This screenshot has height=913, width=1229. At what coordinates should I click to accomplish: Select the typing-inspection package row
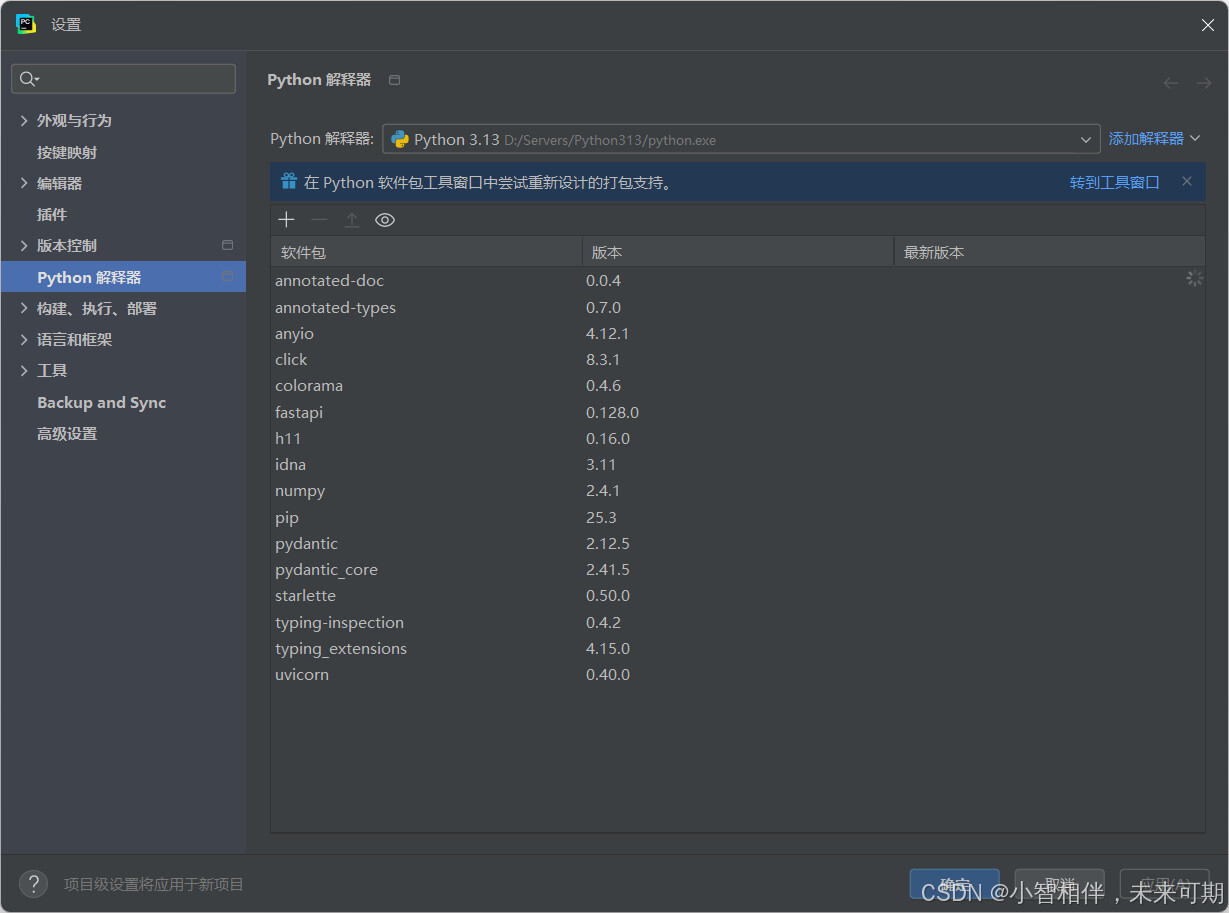[x=737, y=622]
